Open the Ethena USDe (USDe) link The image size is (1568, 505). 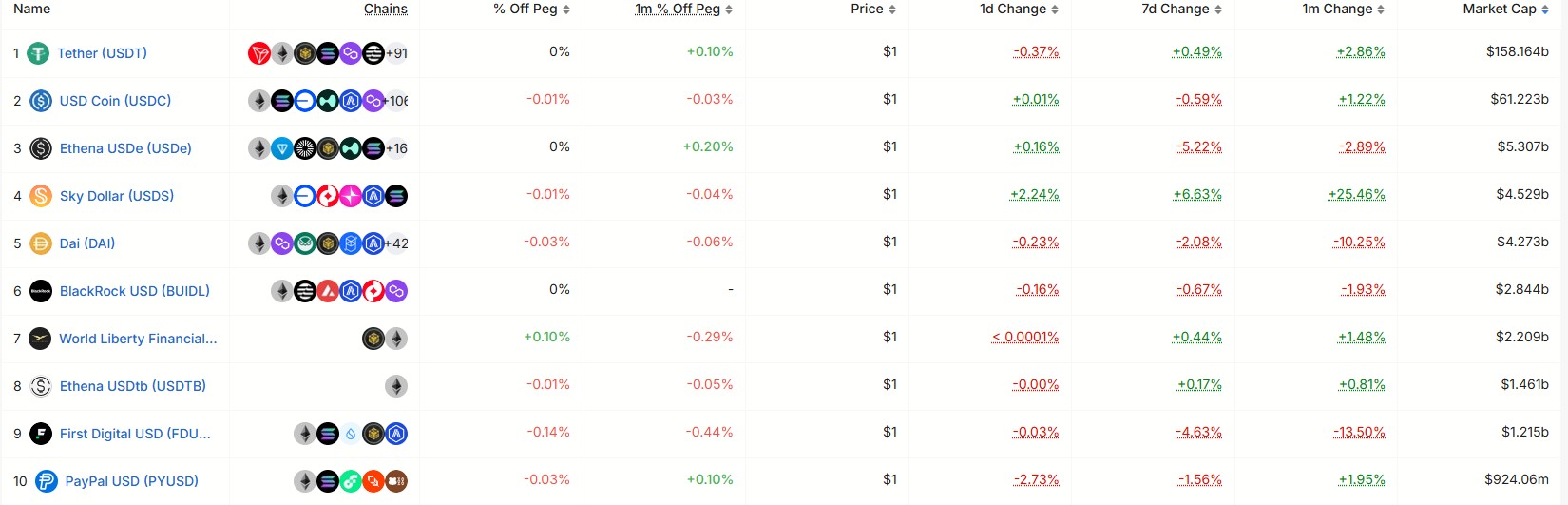point(125,148)
